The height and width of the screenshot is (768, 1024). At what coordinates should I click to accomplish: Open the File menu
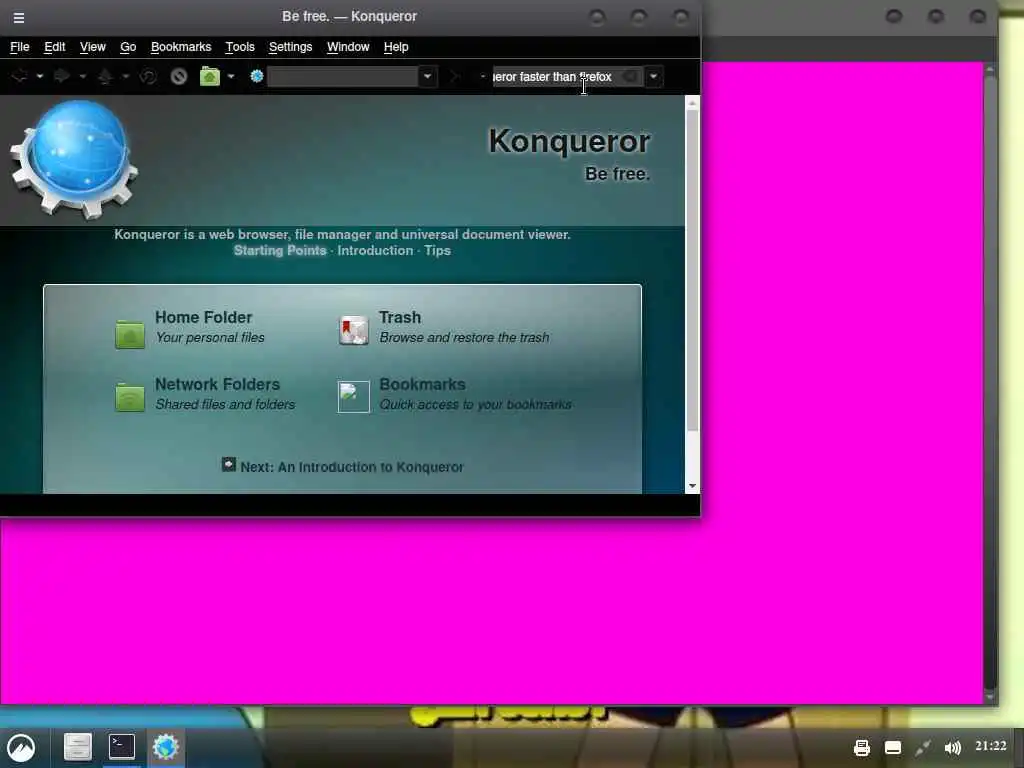(x=20, y=47)
